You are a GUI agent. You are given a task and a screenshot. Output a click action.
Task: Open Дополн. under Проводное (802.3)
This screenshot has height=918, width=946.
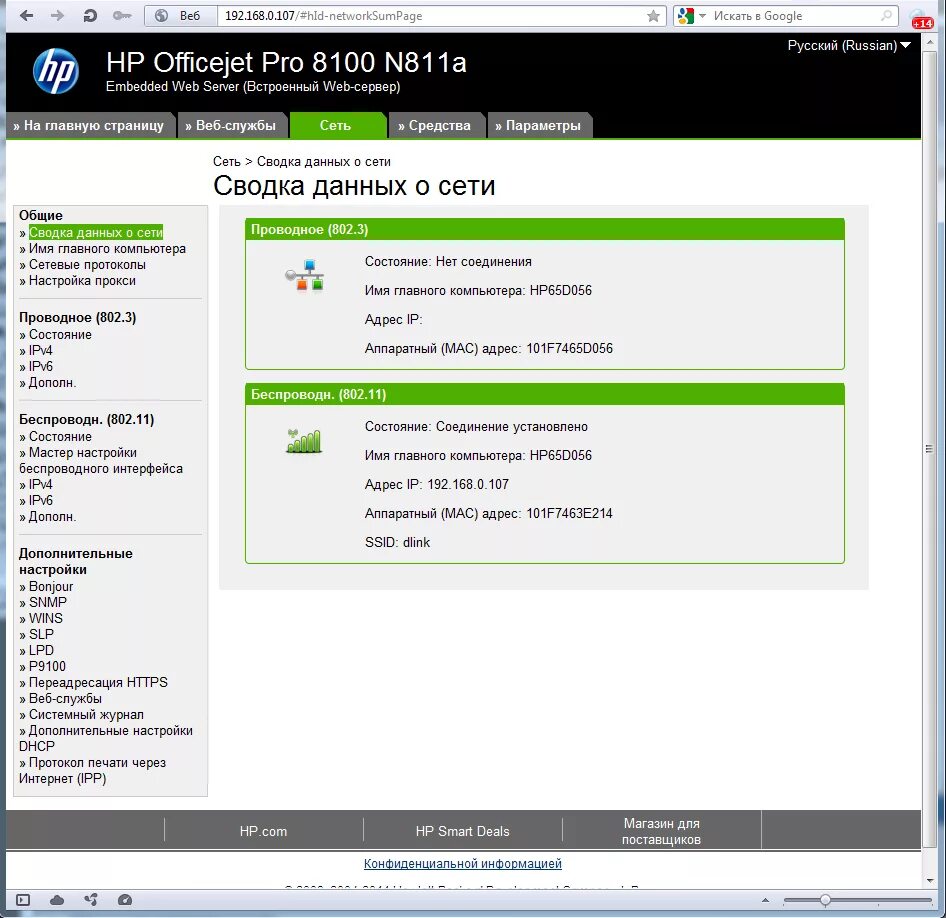point(52,382)
